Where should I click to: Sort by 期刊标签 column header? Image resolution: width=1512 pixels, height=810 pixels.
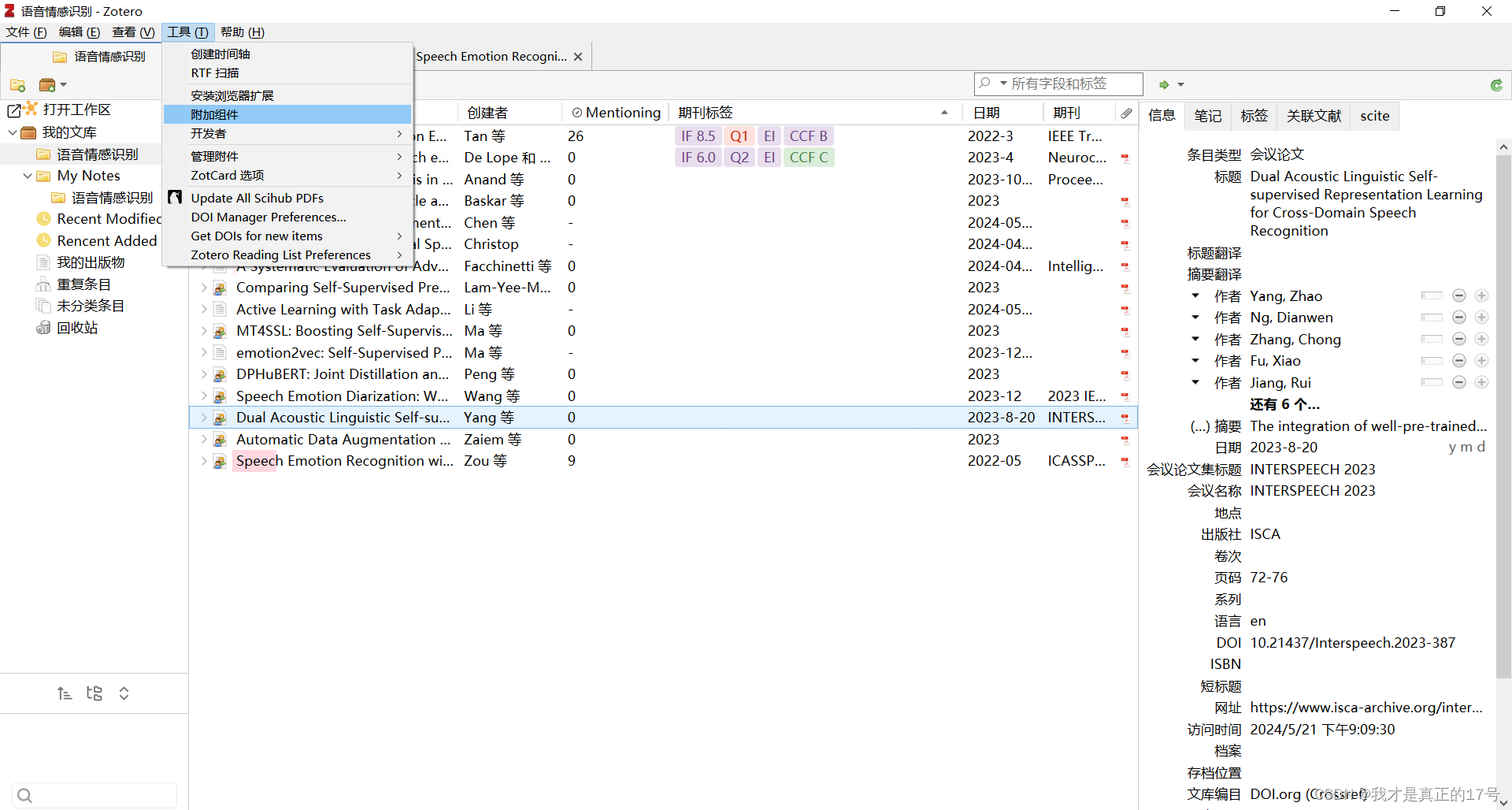(x=815, y=113)
